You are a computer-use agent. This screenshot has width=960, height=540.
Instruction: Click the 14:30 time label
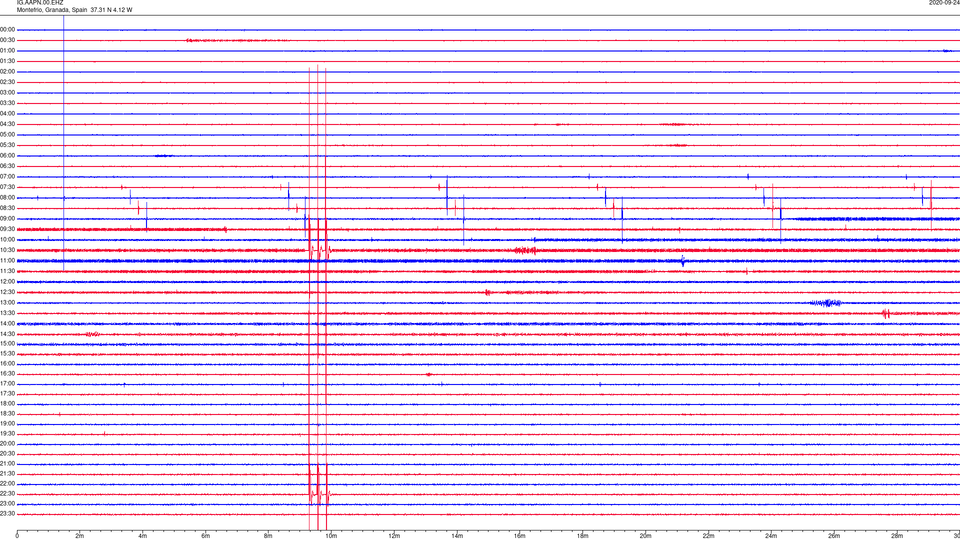click(8, 334)
